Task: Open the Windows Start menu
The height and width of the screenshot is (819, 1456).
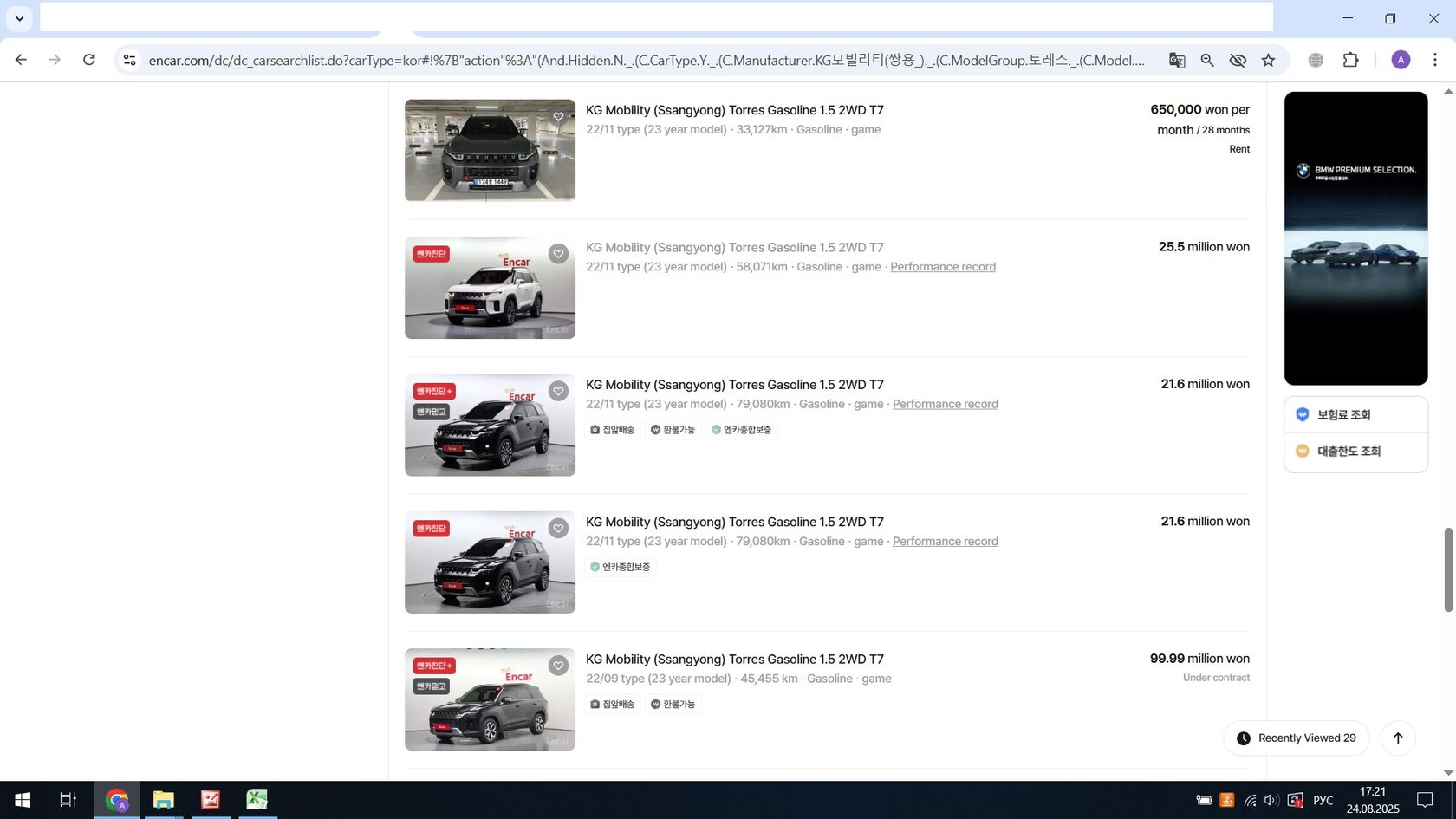Action: pos(23,800)
